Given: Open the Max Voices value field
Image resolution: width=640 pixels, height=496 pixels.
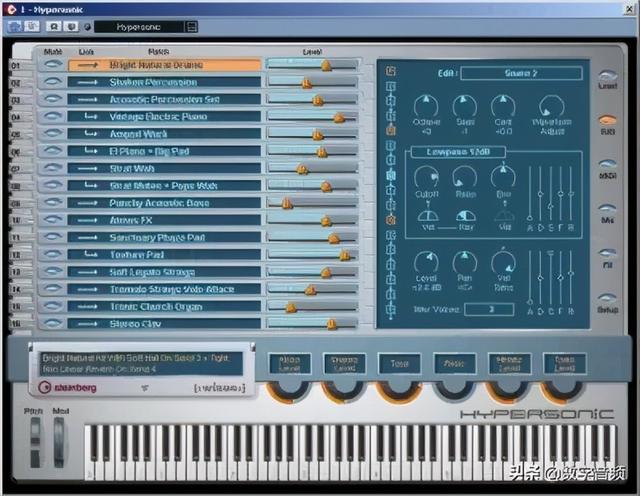Looking at the screenshot, I should click(489, 309).
